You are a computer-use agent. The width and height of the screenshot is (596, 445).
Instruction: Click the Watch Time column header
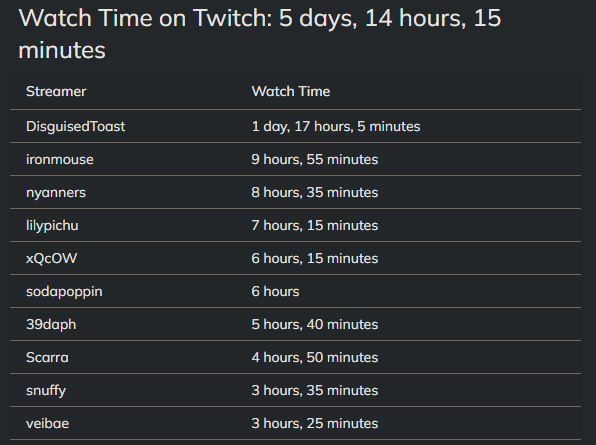coord(291,92)
